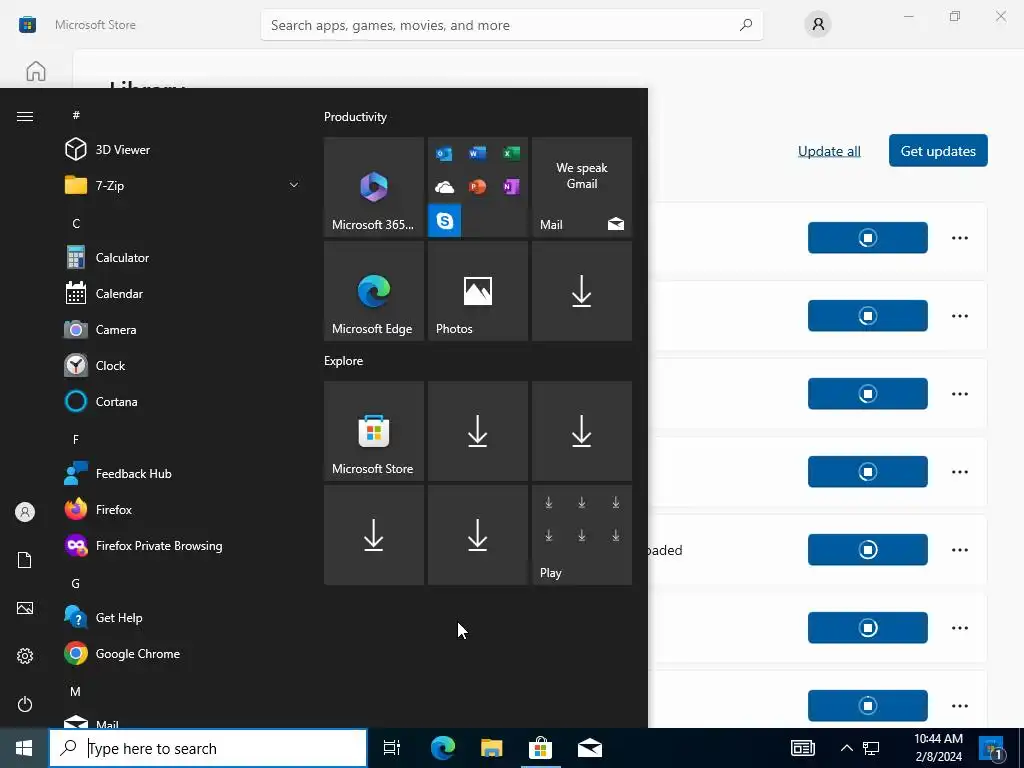
Task: Open the Calendar app
Action: [180, 294]
